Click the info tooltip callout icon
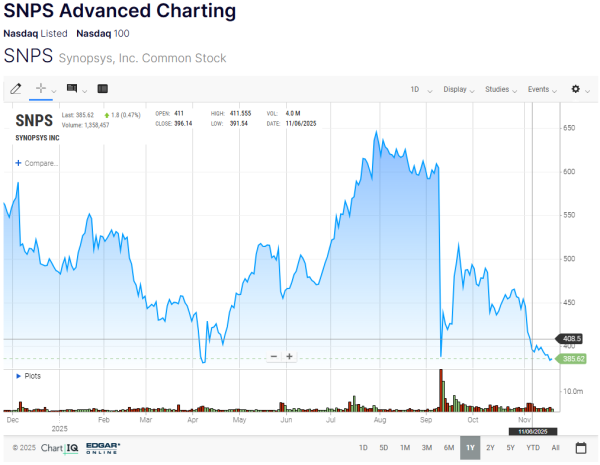Viewport: 600px width, 465px height. pos(72,89)
